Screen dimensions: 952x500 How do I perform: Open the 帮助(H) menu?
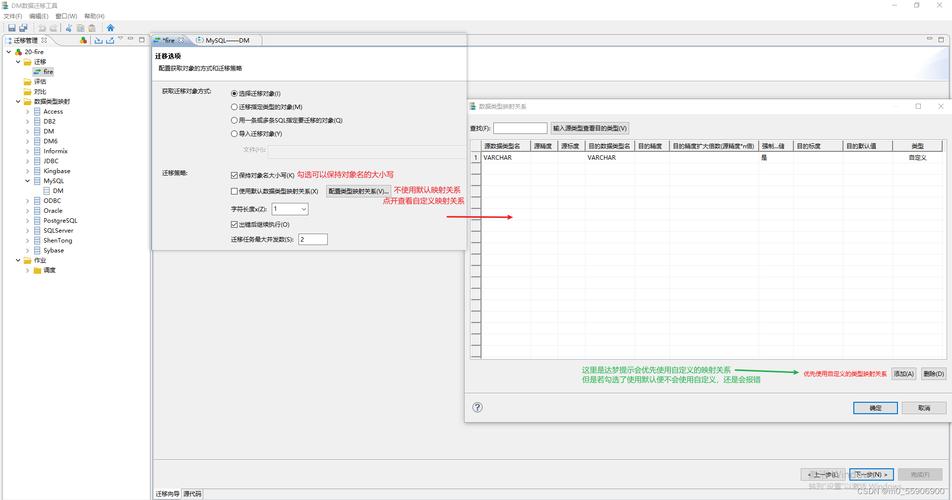[x=94, y=16]
